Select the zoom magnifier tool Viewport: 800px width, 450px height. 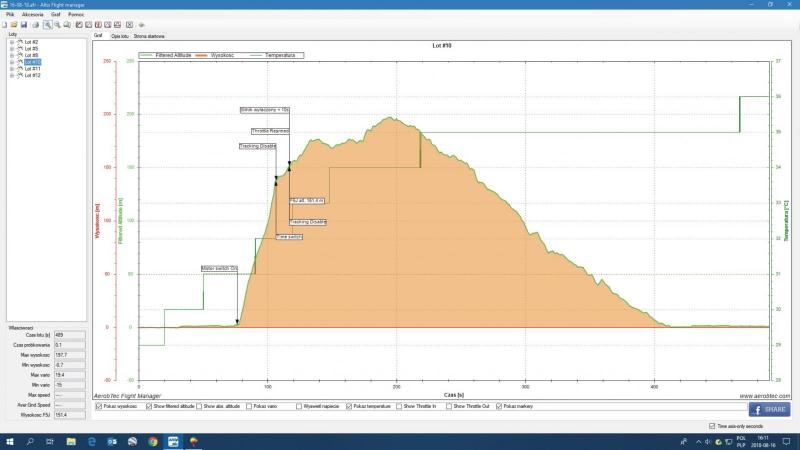click(47, 24)
